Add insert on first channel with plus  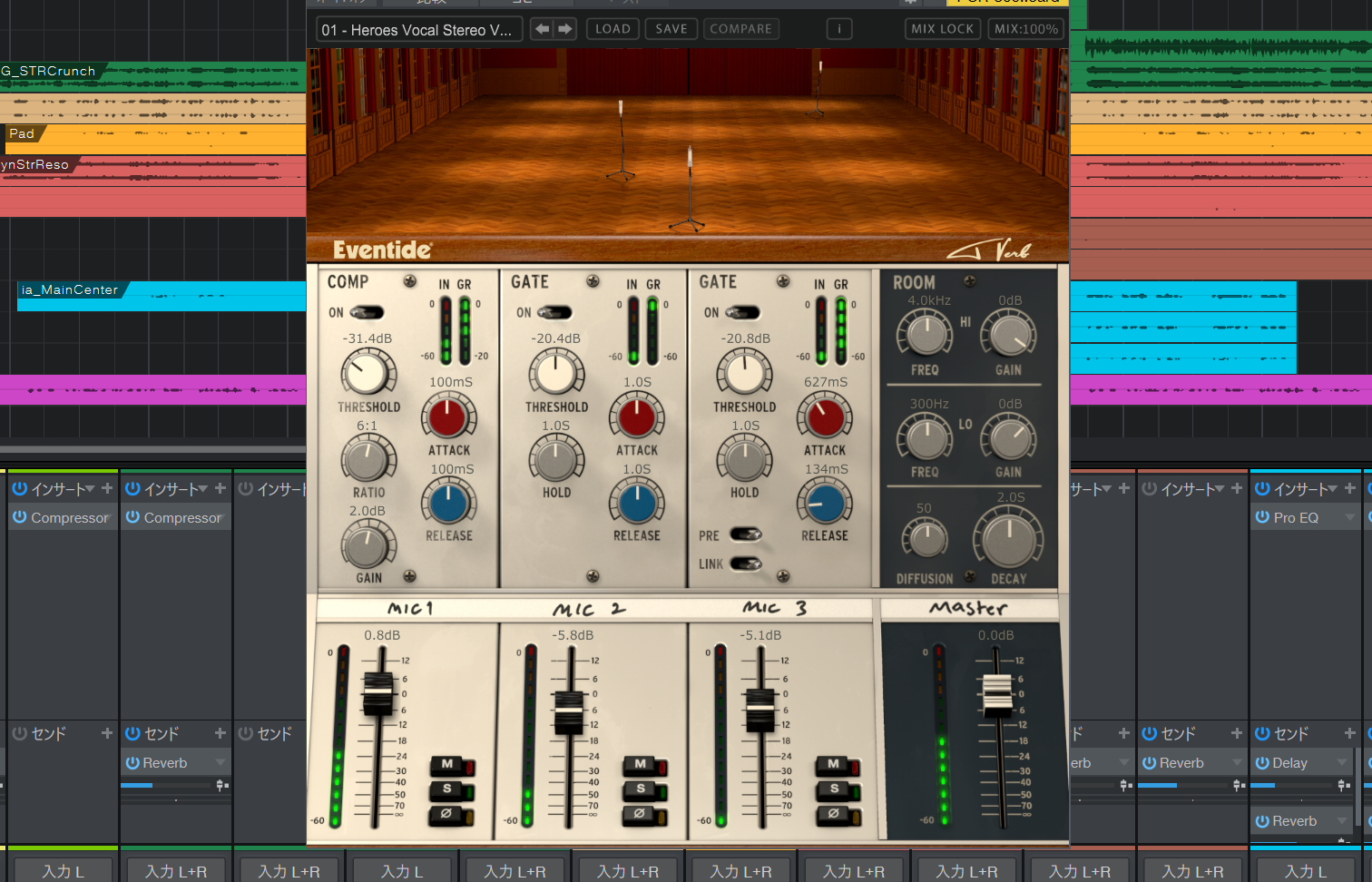107,488
